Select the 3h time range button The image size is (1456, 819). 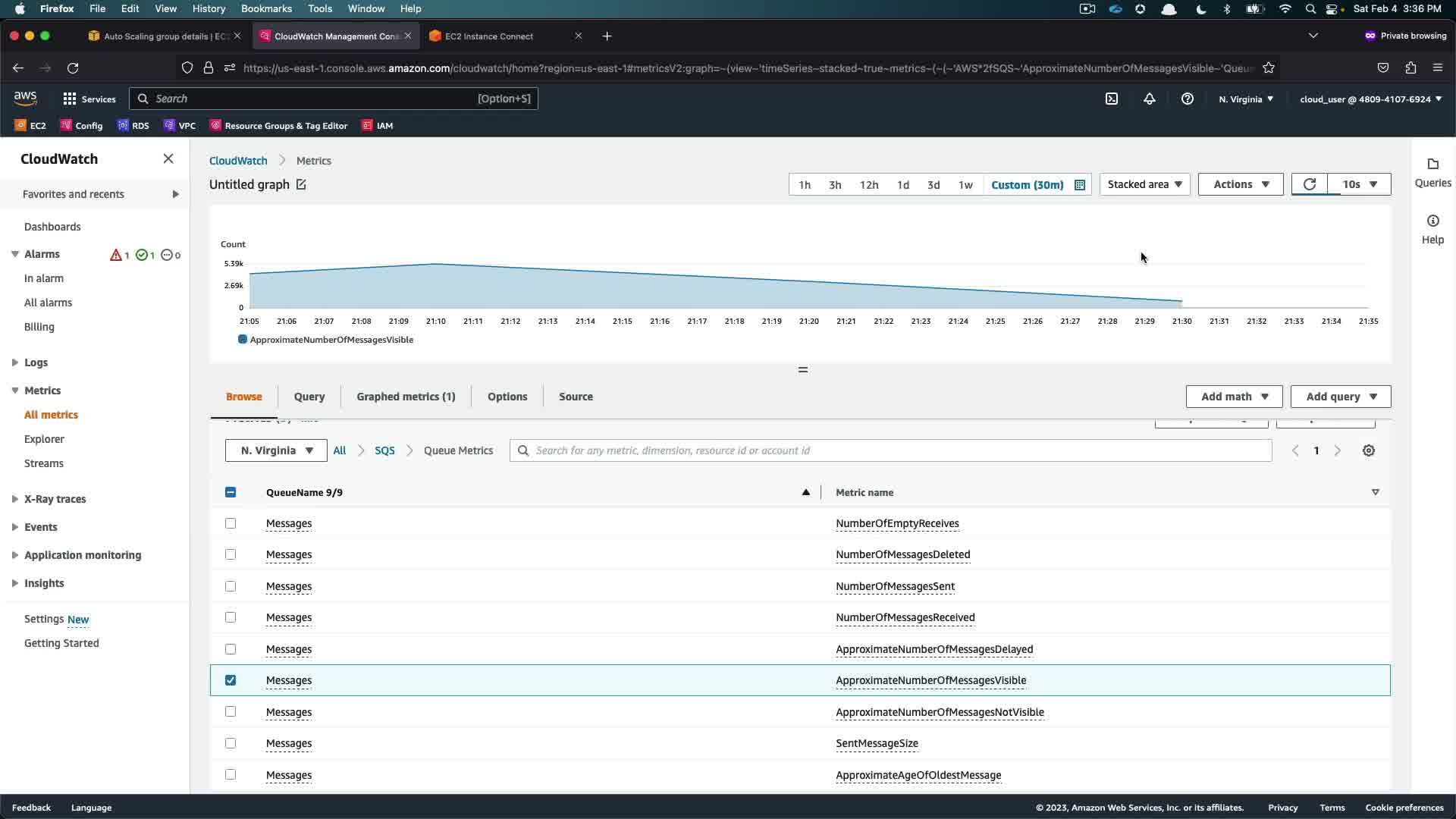point(835,185)
